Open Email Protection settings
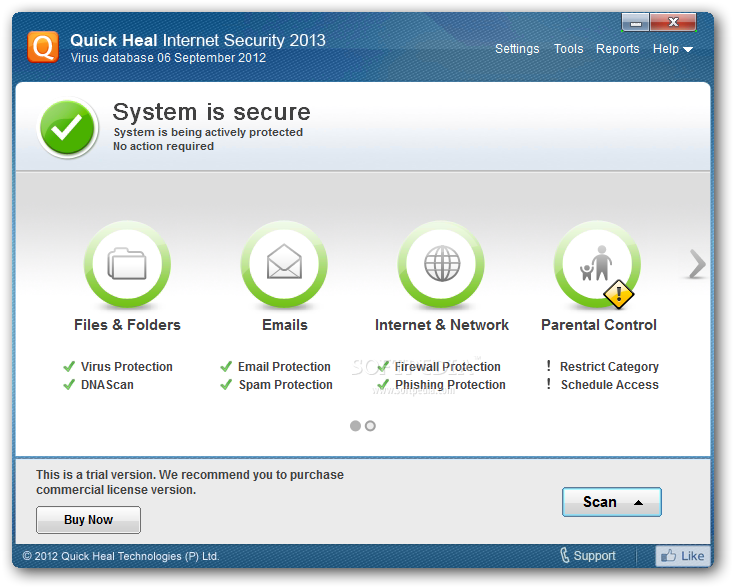This screenshot has height=588, width=734. [x=284, y=367]
